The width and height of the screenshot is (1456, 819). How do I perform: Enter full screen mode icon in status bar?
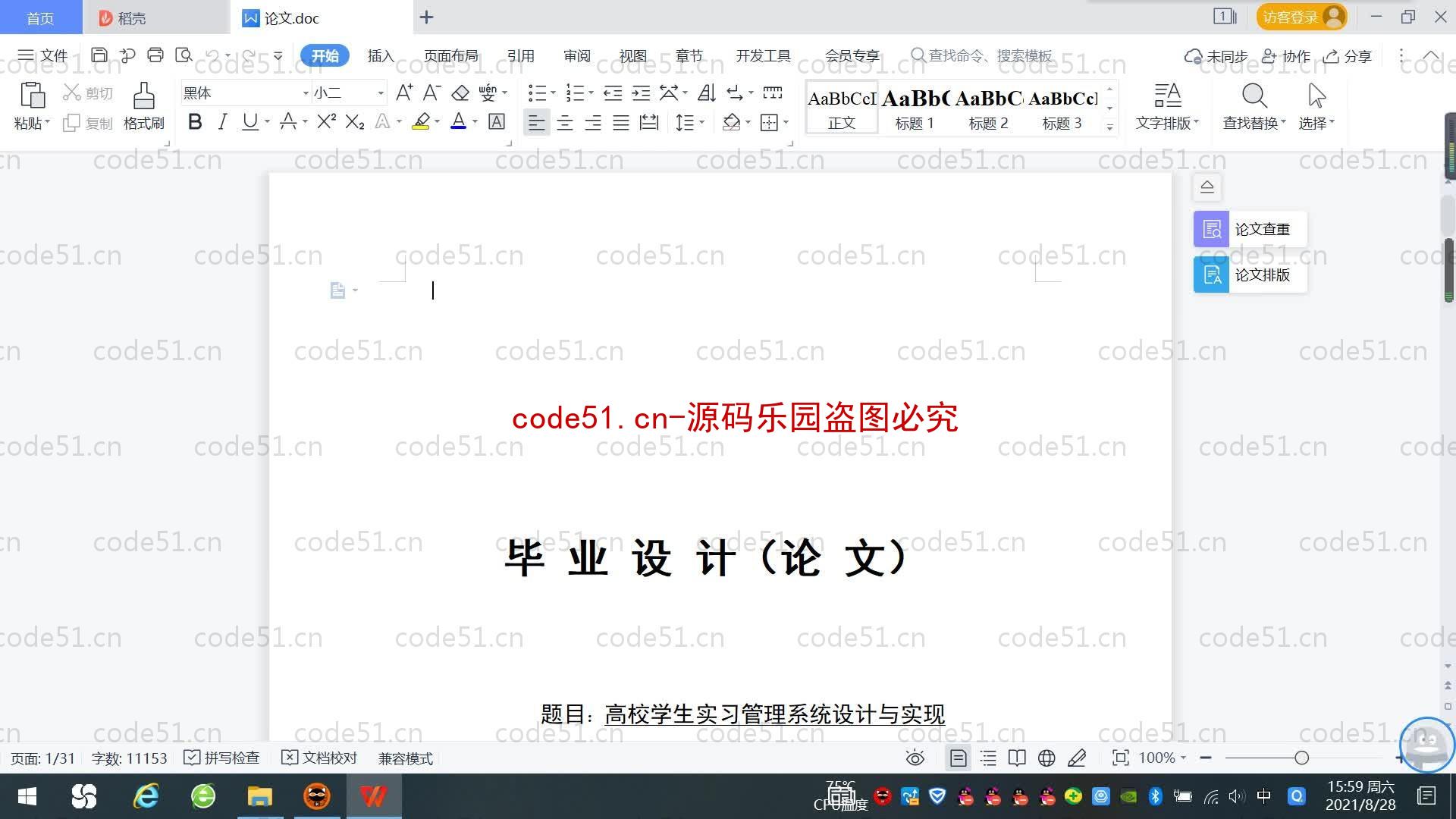click(1120, 758)
